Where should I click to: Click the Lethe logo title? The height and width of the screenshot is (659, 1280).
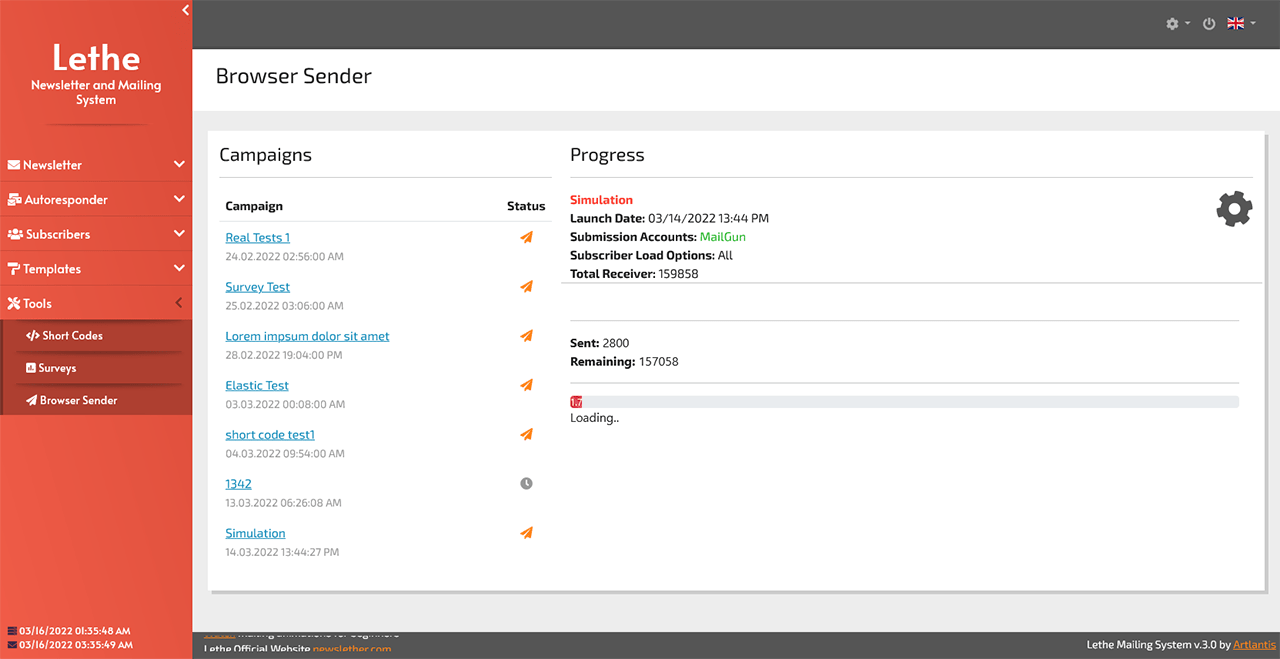pyautogui.click(x=96, y=57)
